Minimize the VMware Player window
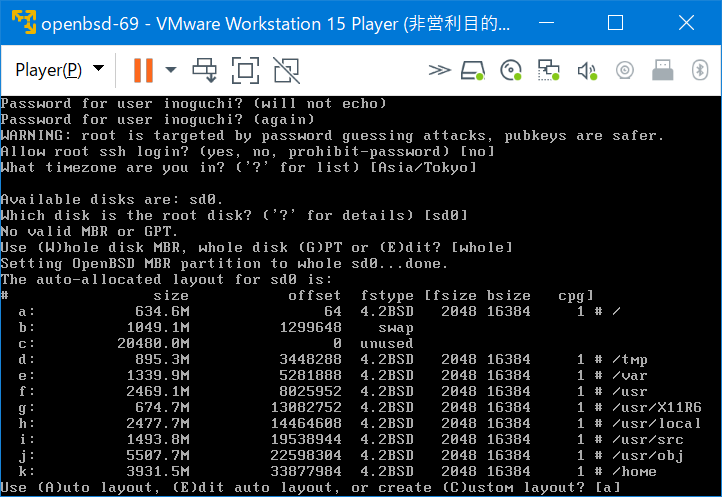The image size is (722, 497). (x=547, y=23)
